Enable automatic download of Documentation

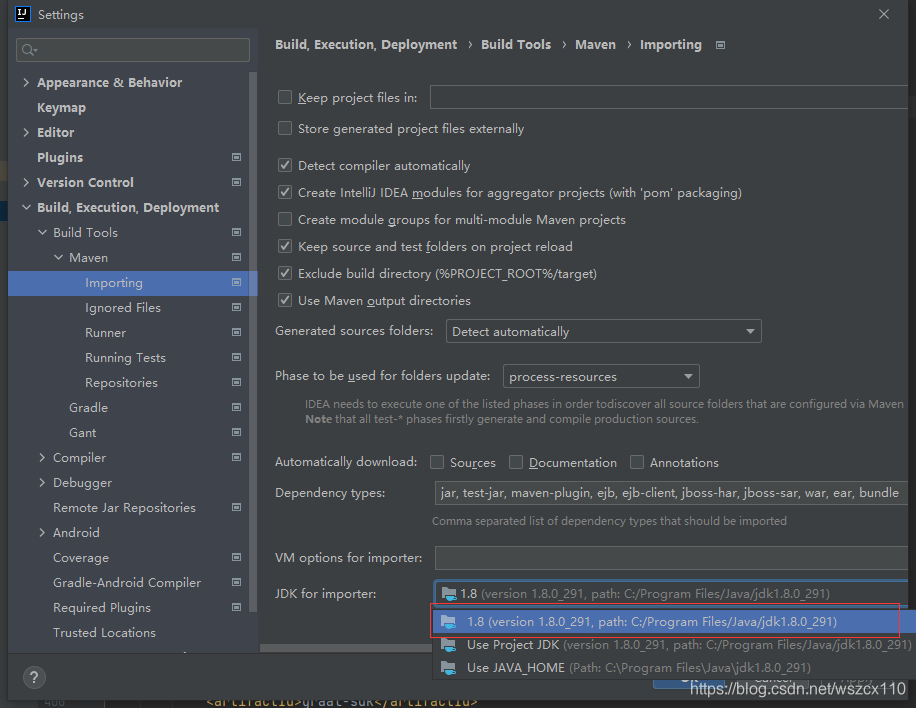516,462
